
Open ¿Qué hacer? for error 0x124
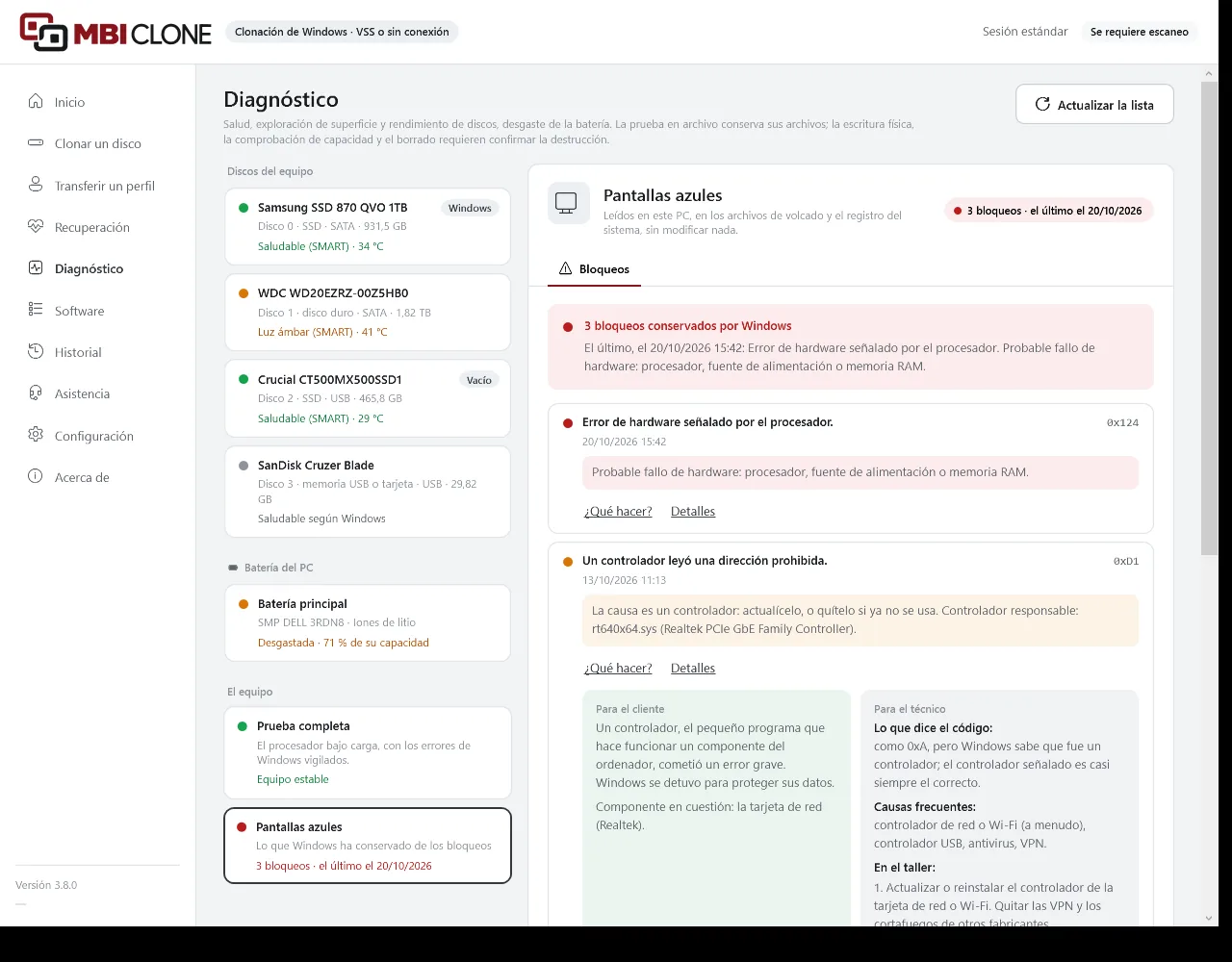(x=618, y=512)
